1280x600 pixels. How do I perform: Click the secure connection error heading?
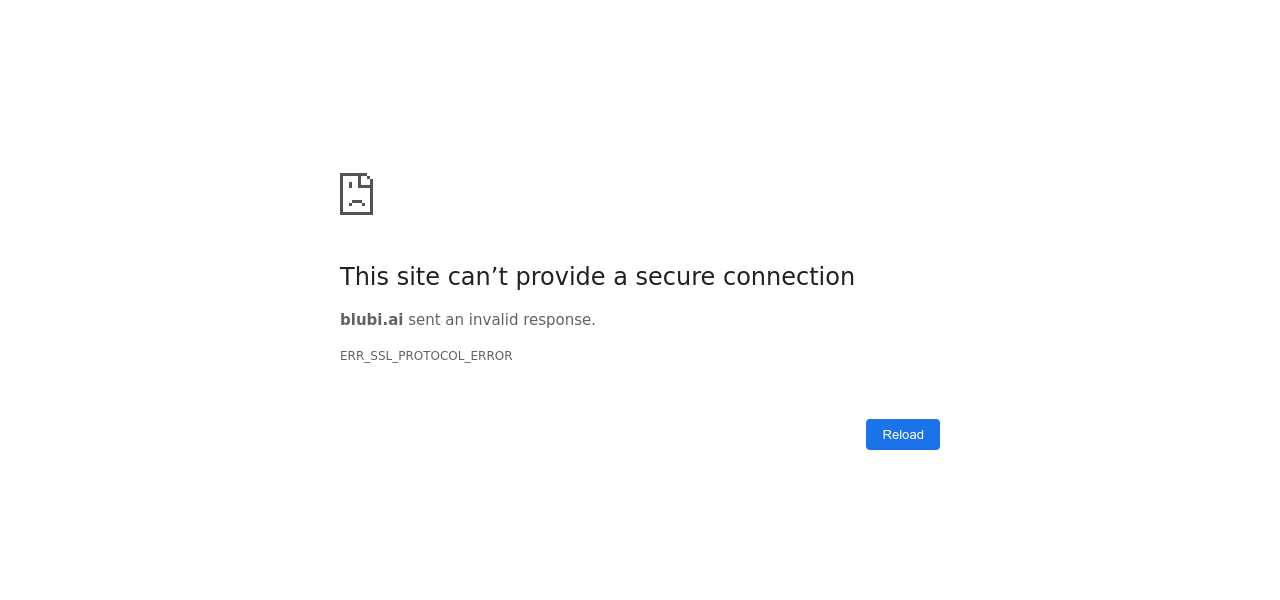(x=597, y=277)
